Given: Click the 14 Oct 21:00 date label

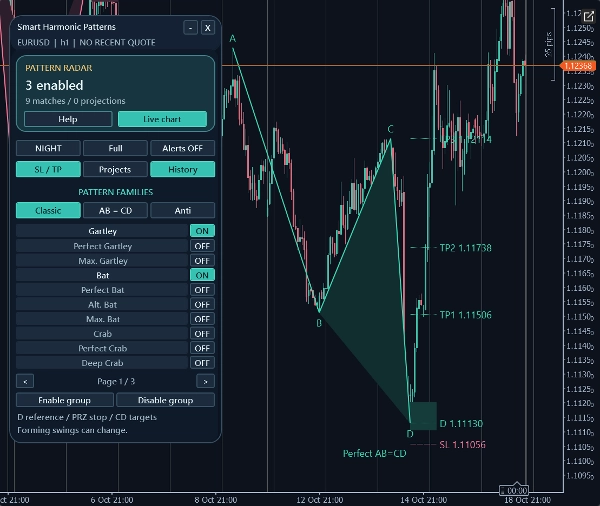Looking at the screenshot, I should [424, 500].
